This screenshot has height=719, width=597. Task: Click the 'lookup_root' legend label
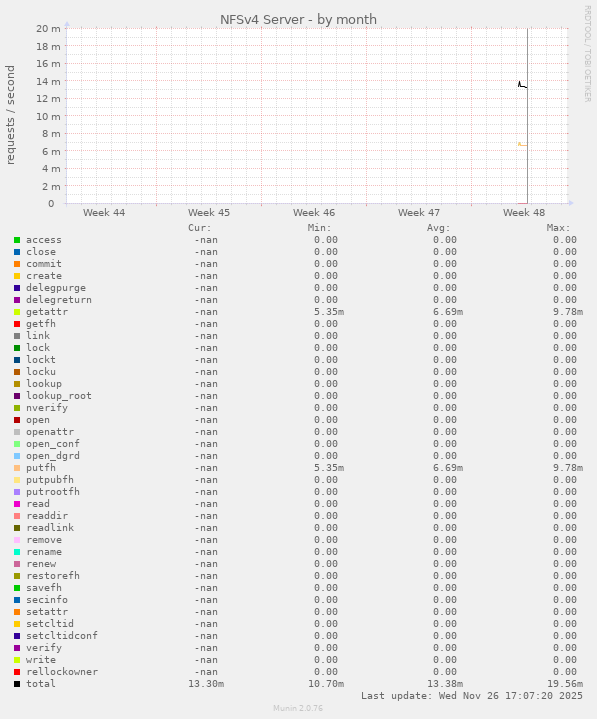point(59,396)
